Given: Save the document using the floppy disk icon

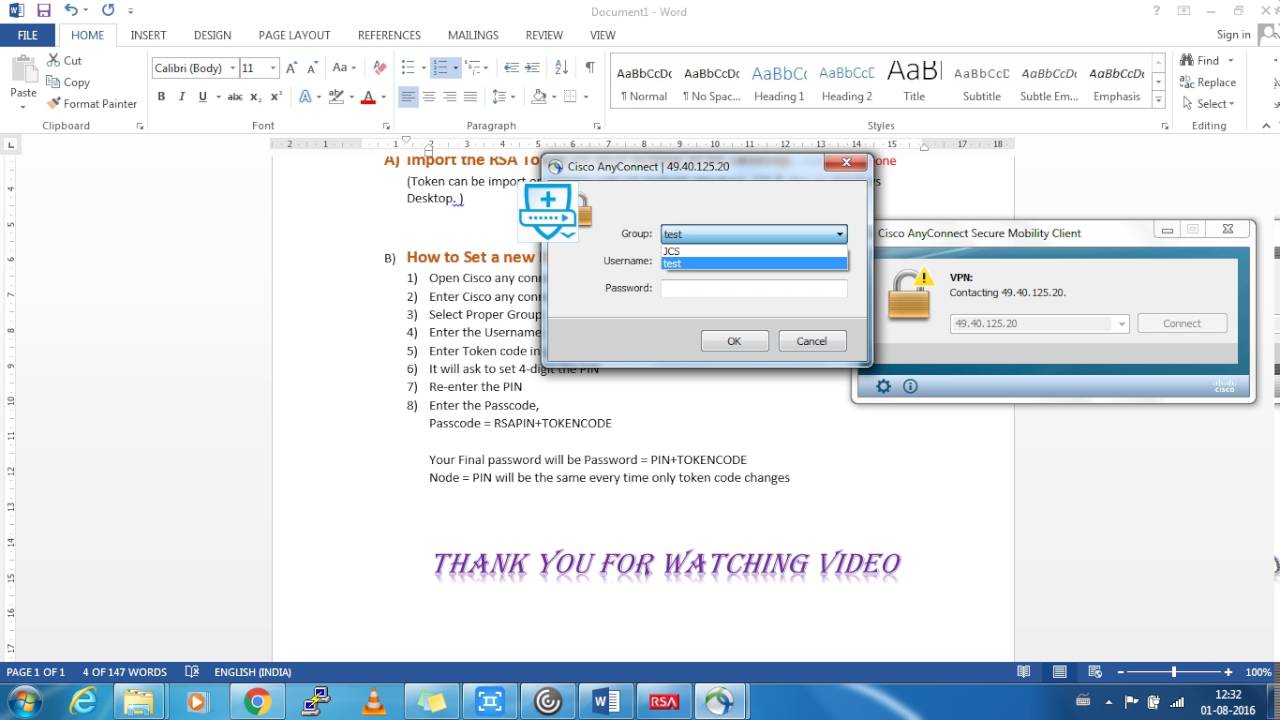Looking at the screenshot, I should pyautogui.click(x=43, y=11).
